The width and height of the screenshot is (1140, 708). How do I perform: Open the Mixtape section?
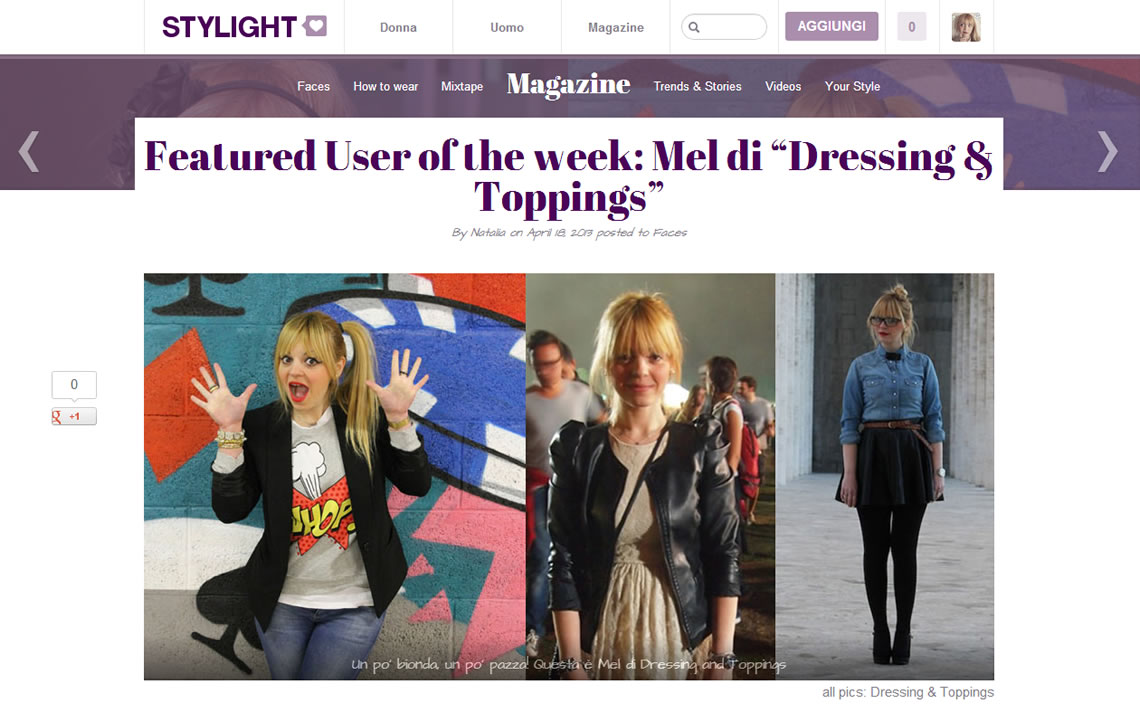pyautogui.click(x=462, y=87)
